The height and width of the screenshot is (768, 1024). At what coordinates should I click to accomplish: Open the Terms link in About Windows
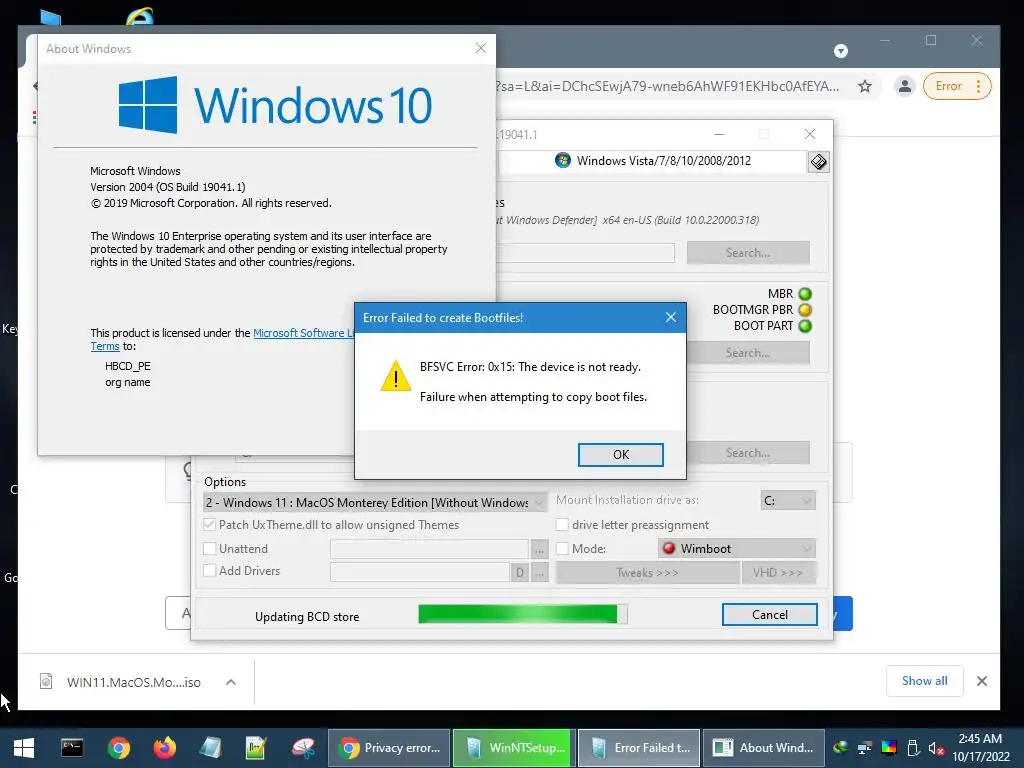(x=105, y=346)
